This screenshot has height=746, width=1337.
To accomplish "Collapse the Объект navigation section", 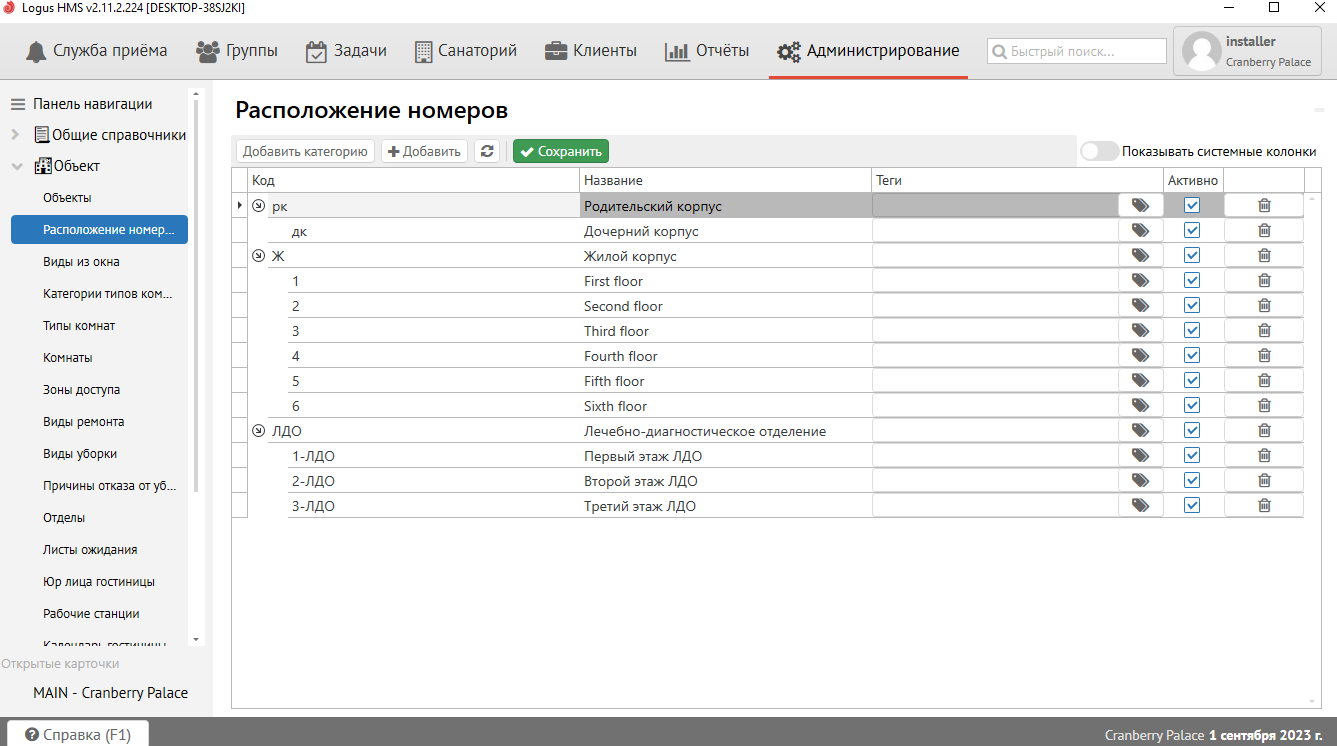I will click(x=16, y=166).
